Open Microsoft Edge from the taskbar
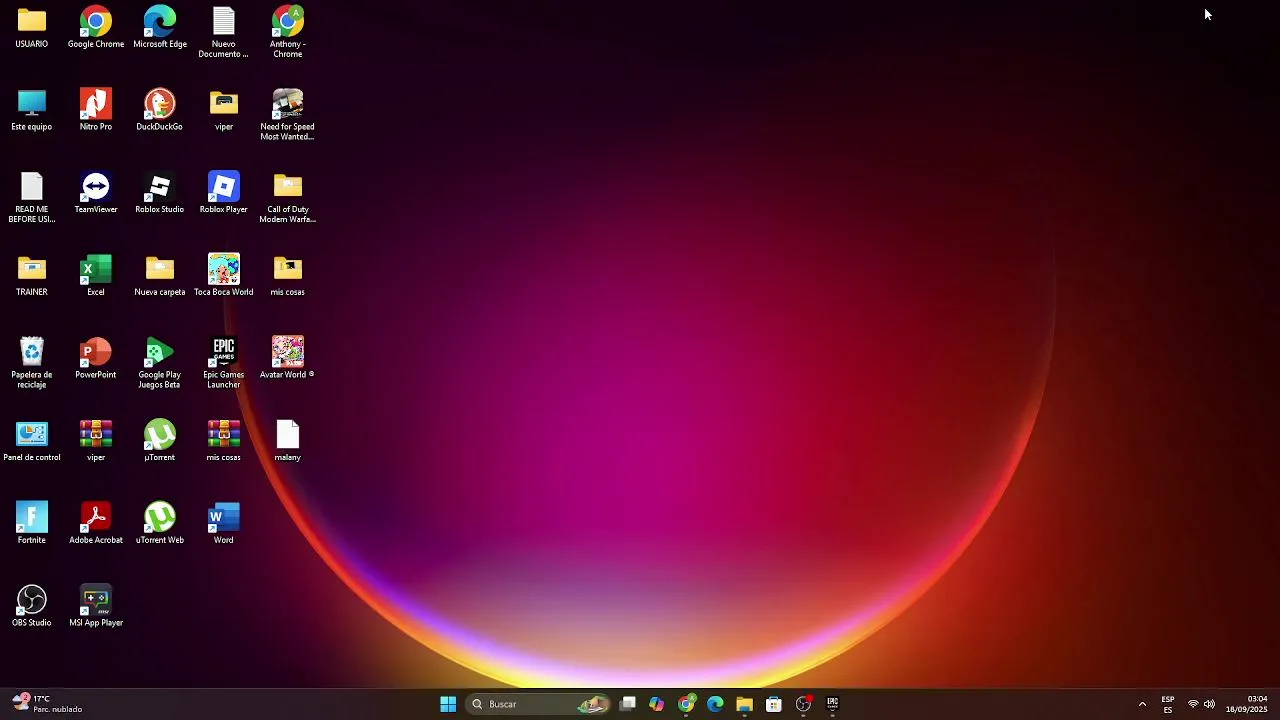This screenshot has width=1280, height=720. (715, 704)
